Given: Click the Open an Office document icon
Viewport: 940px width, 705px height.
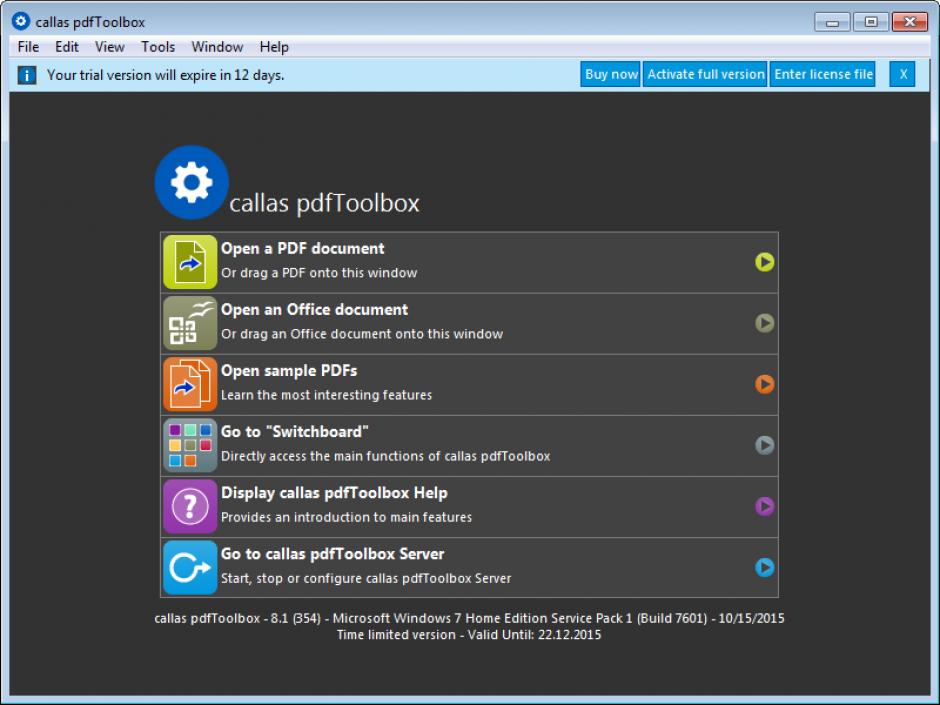Looking at the screenshot, I should click(190, 323).
